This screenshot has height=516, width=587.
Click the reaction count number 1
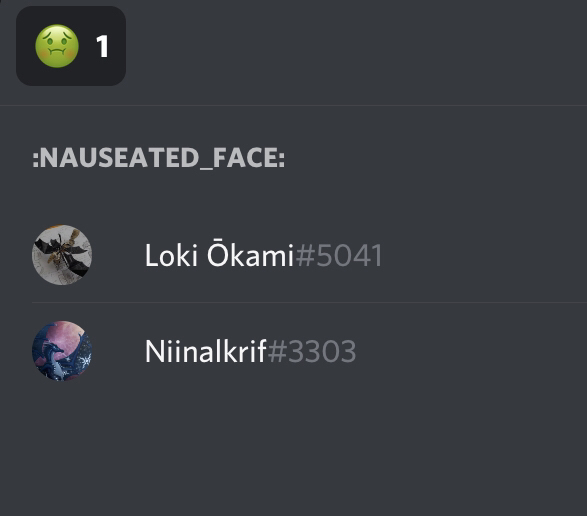pos(102,46)
